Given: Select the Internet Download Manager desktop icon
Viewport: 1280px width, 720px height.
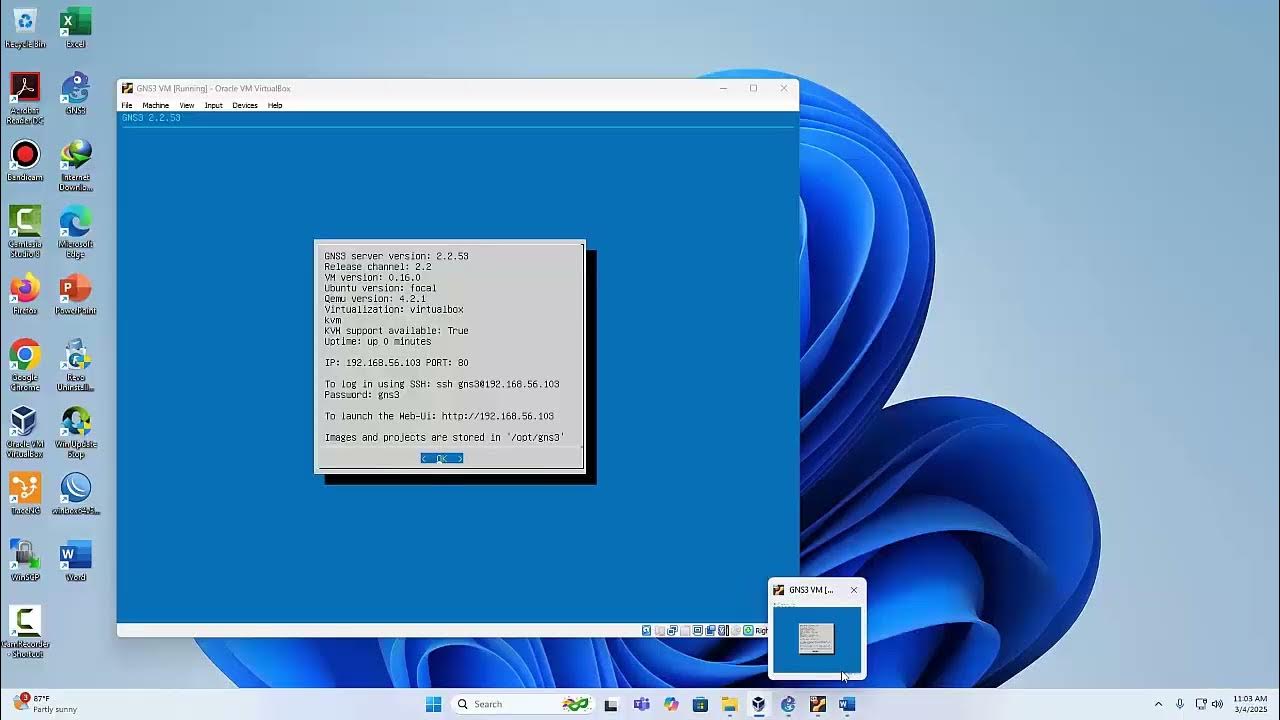Looking at the screenshot, I should pos(75,166).
